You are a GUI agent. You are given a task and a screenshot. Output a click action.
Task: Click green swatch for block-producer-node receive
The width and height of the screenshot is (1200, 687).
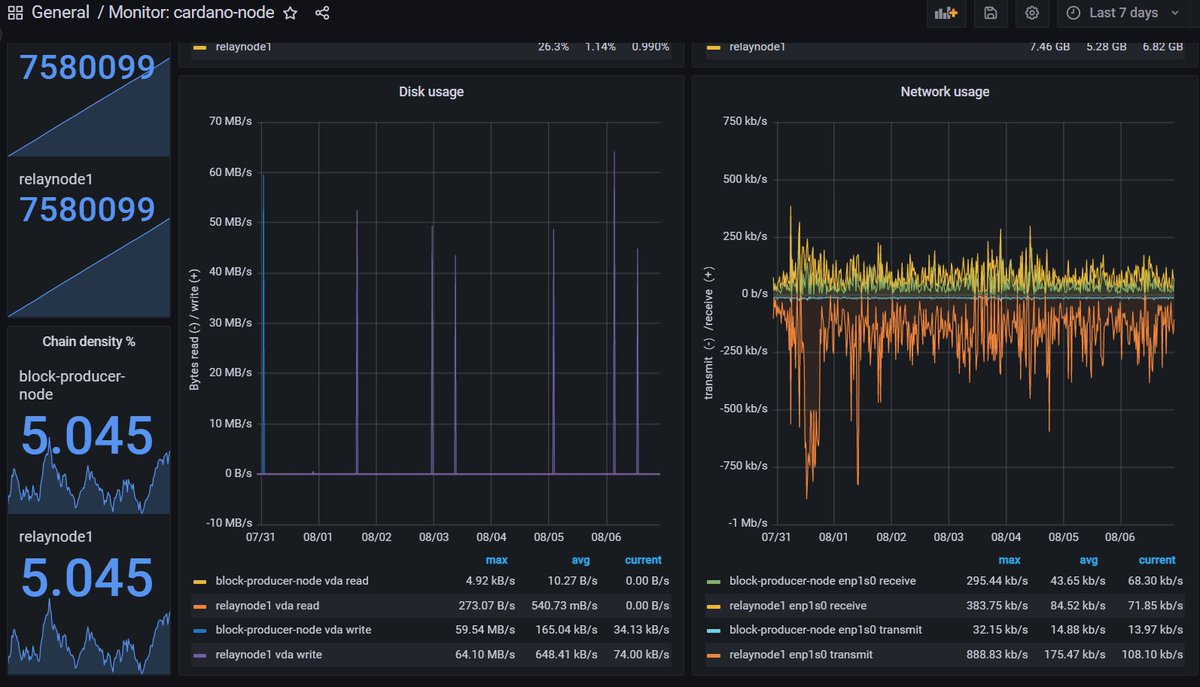[x=714, y=581]
